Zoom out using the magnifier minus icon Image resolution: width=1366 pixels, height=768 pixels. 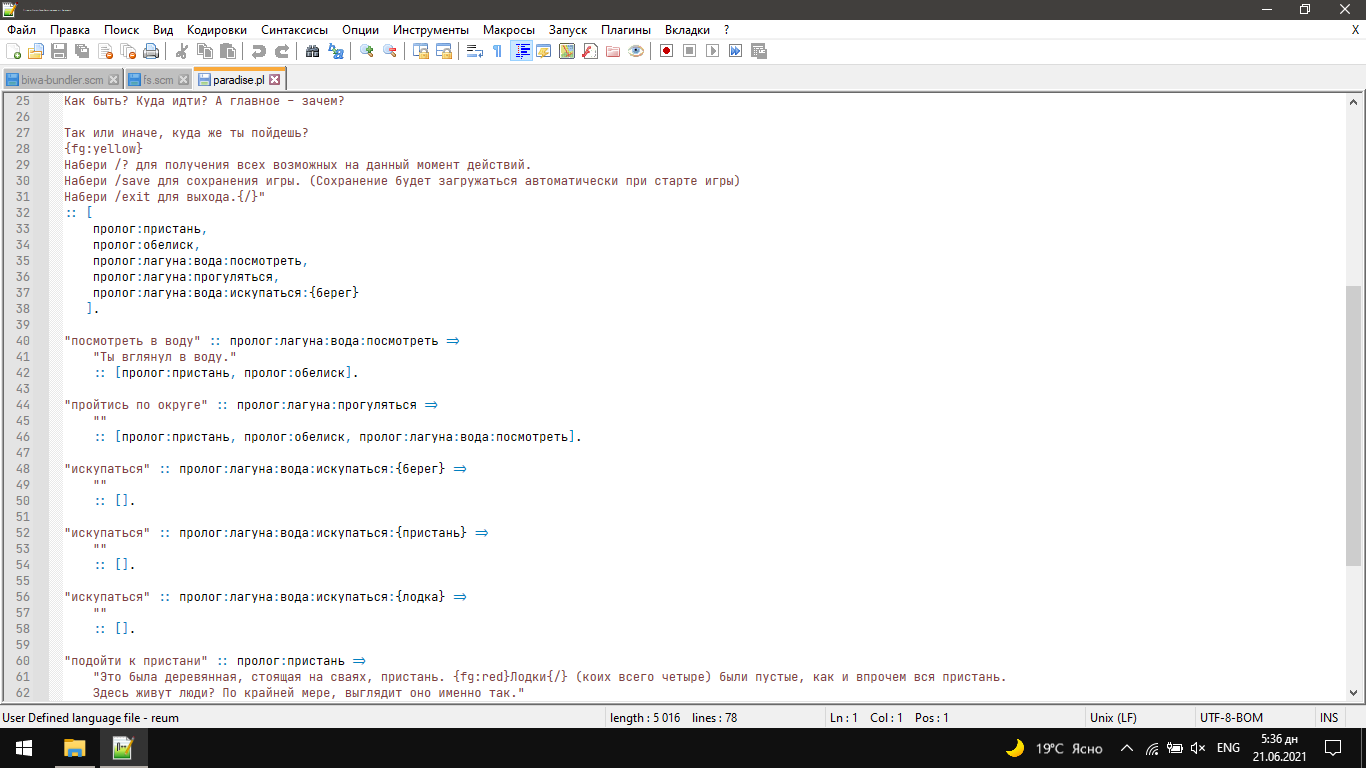tap(390, 51)
